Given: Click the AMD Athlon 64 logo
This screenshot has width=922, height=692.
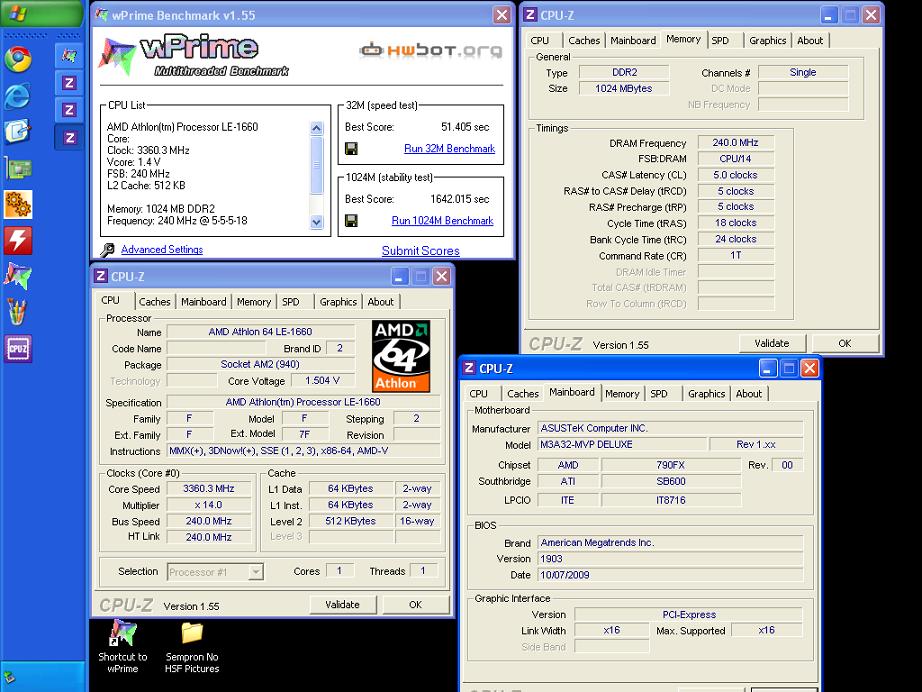Looking at the screenshot, I should coord(401,356).
